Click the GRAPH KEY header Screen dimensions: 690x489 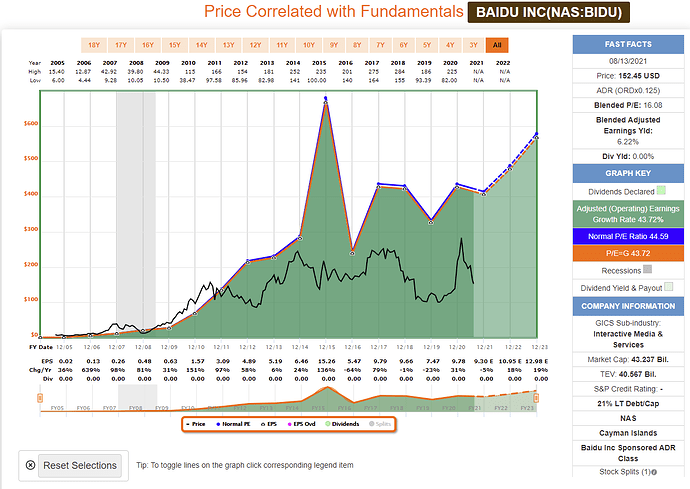628,173
